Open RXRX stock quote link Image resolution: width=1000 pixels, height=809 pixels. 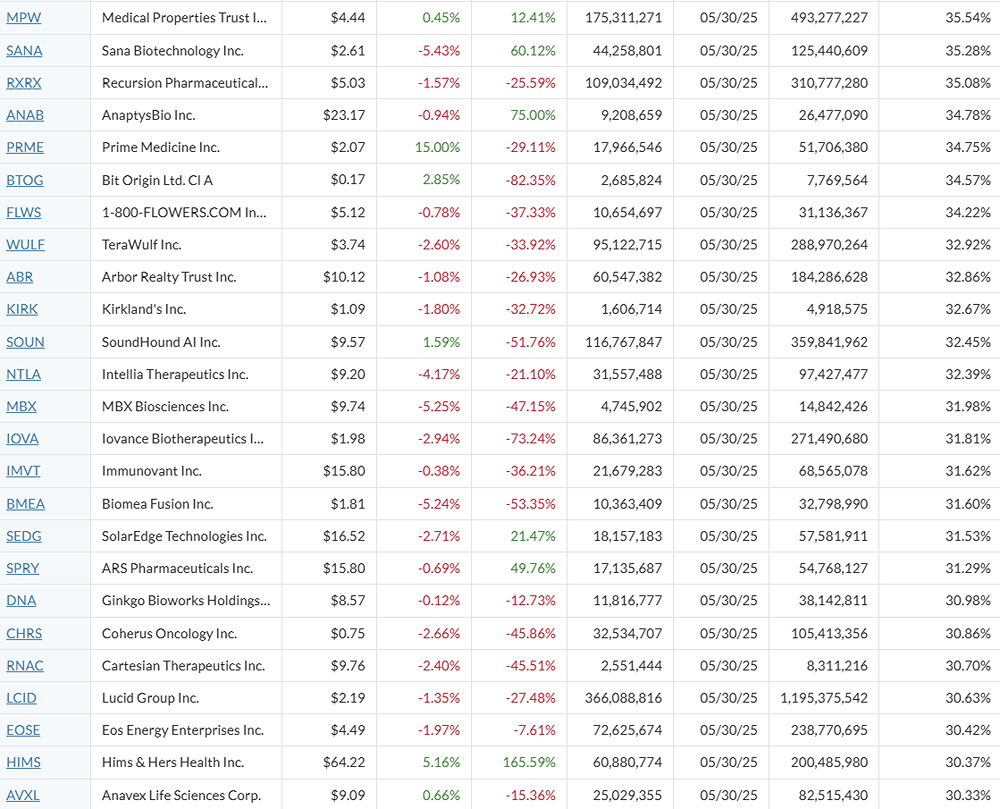coord(24,83)
